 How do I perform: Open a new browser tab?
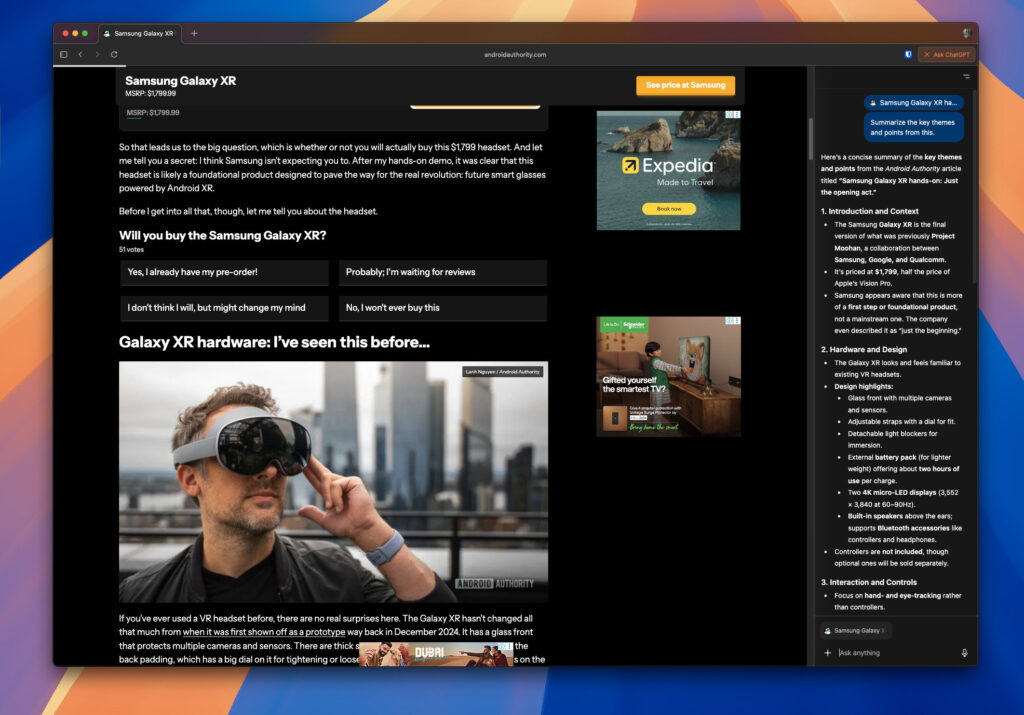point(193,32)
